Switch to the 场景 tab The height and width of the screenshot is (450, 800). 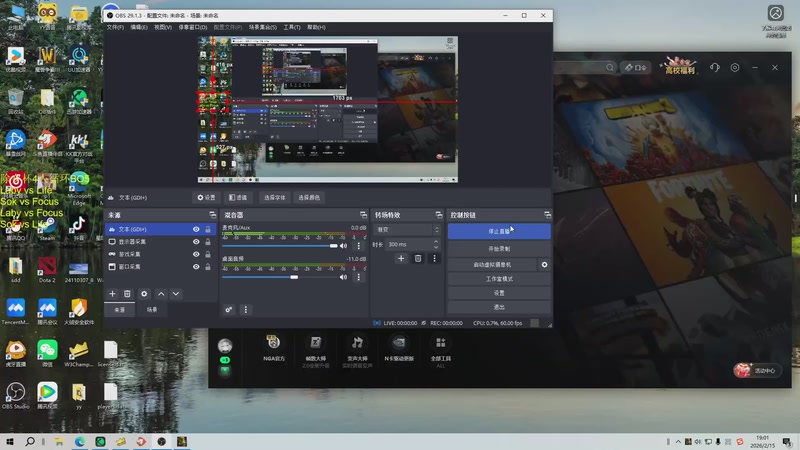point(152,310)
